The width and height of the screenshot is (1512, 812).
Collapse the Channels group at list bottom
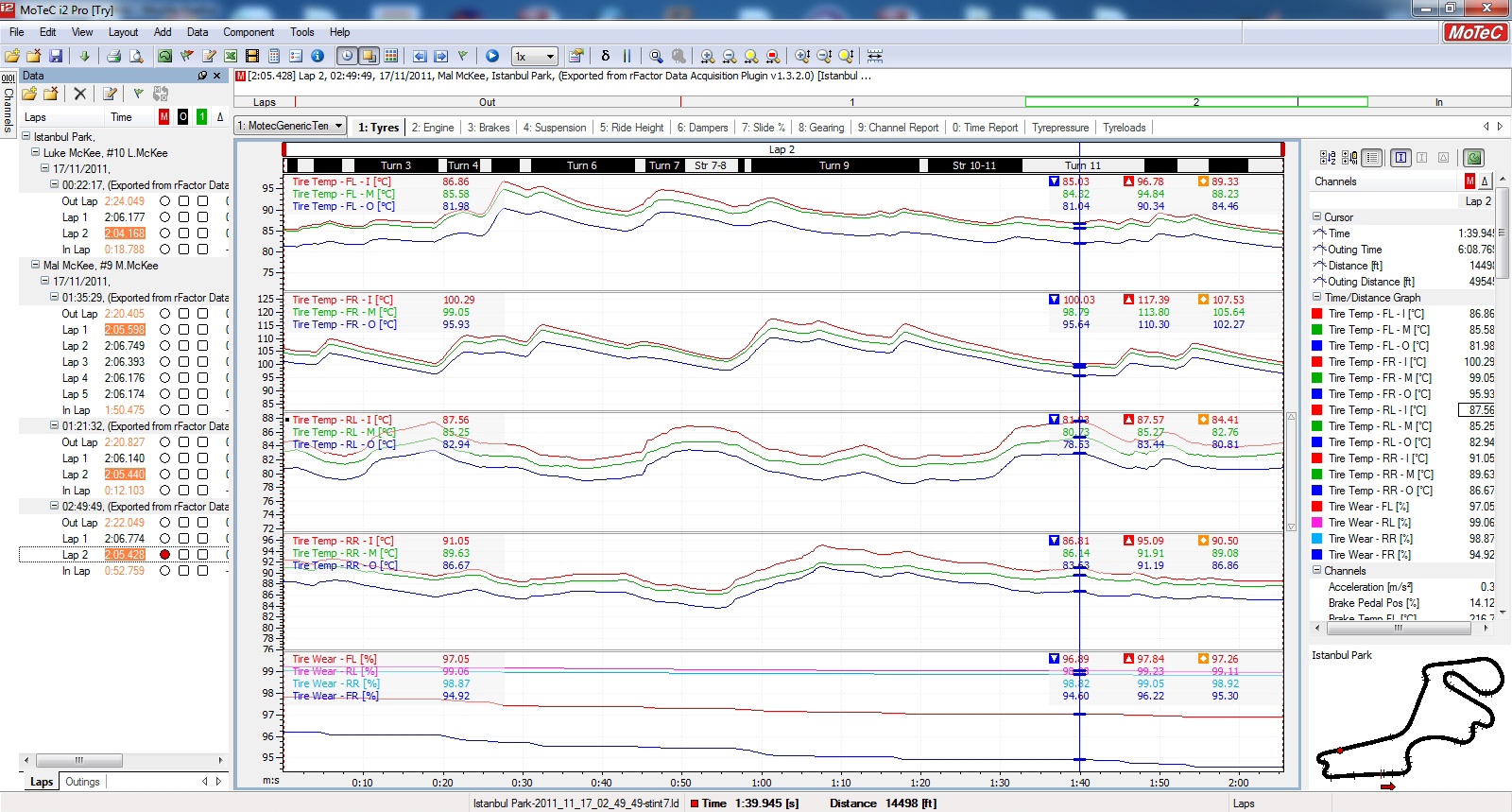pyautogui.click(x=1316, y=570)
